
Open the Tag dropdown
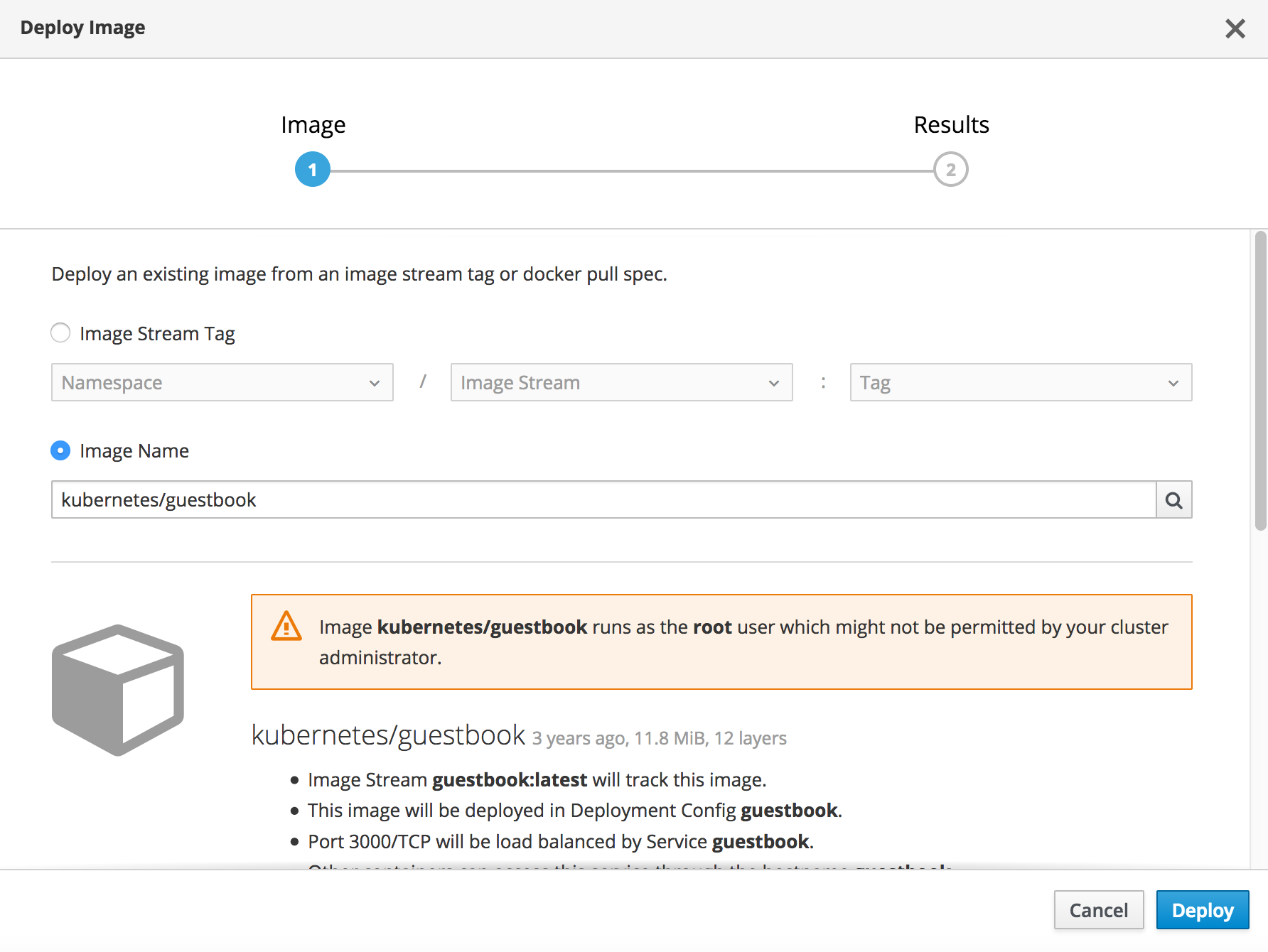1021,382
